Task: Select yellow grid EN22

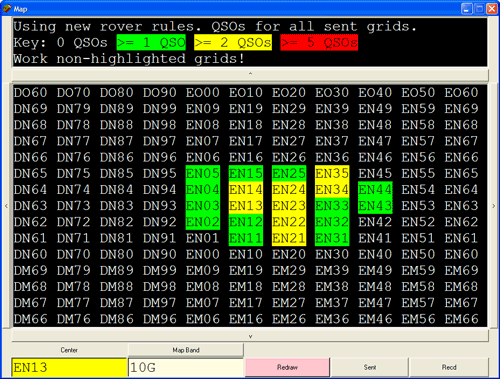Action: (289, 222)
